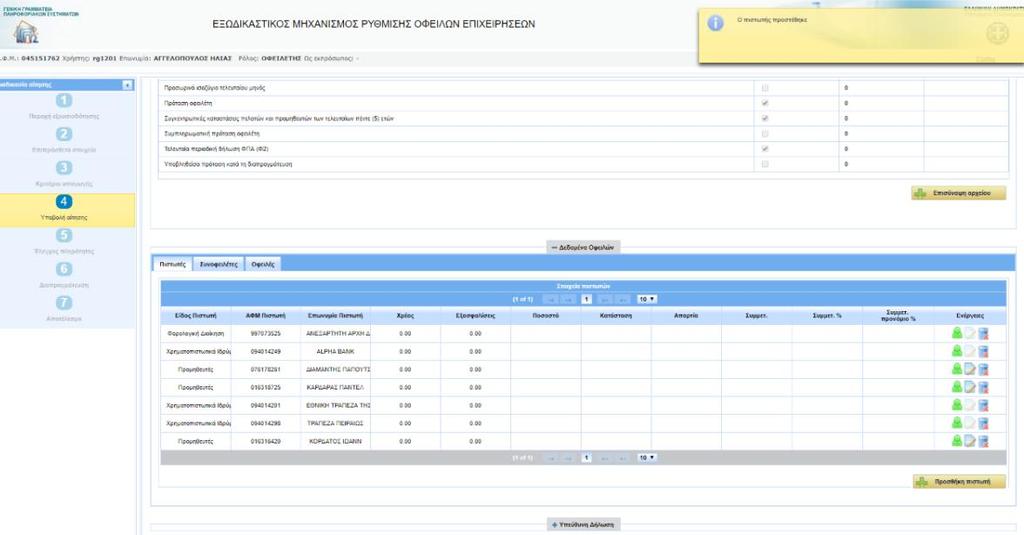Edit the ΚΟΡΔΑΤΟΣ ΙΩΑΝΝ creditor entry
Viewport: 1024px width, 535px height.
tap(970, 441)
